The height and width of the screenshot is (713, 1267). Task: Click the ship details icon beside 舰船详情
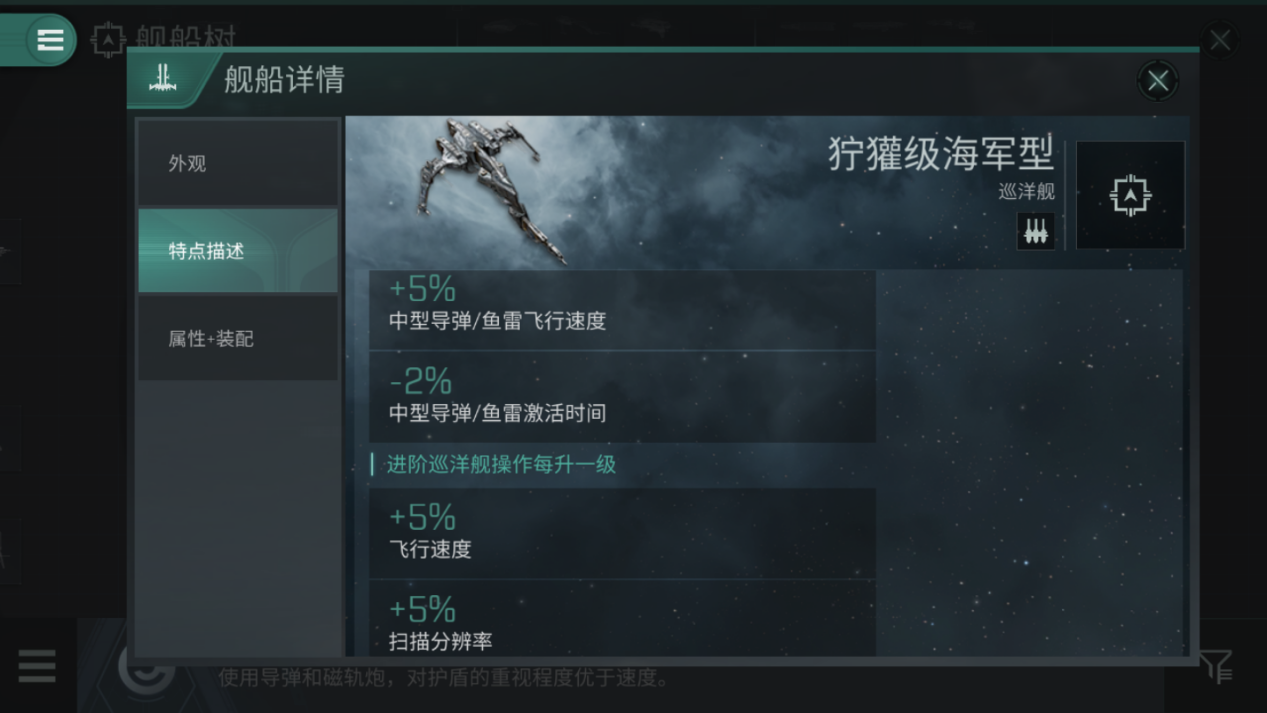coord(163,79)
